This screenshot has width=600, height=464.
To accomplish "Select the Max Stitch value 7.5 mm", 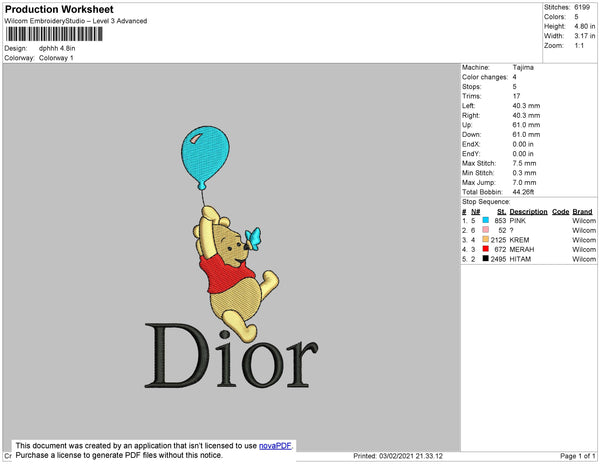I will click(524, 163).
